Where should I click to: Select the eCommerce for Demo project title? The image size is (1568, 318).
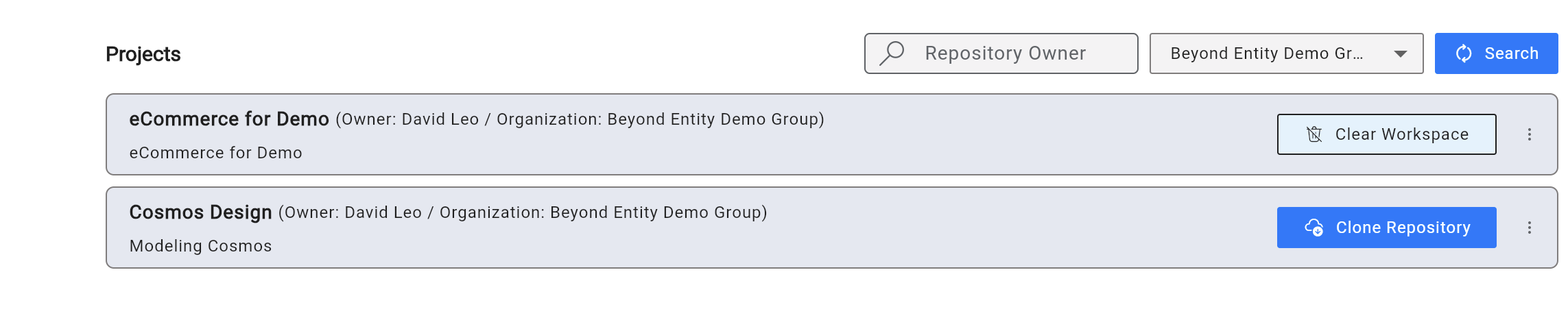point(229,119)
